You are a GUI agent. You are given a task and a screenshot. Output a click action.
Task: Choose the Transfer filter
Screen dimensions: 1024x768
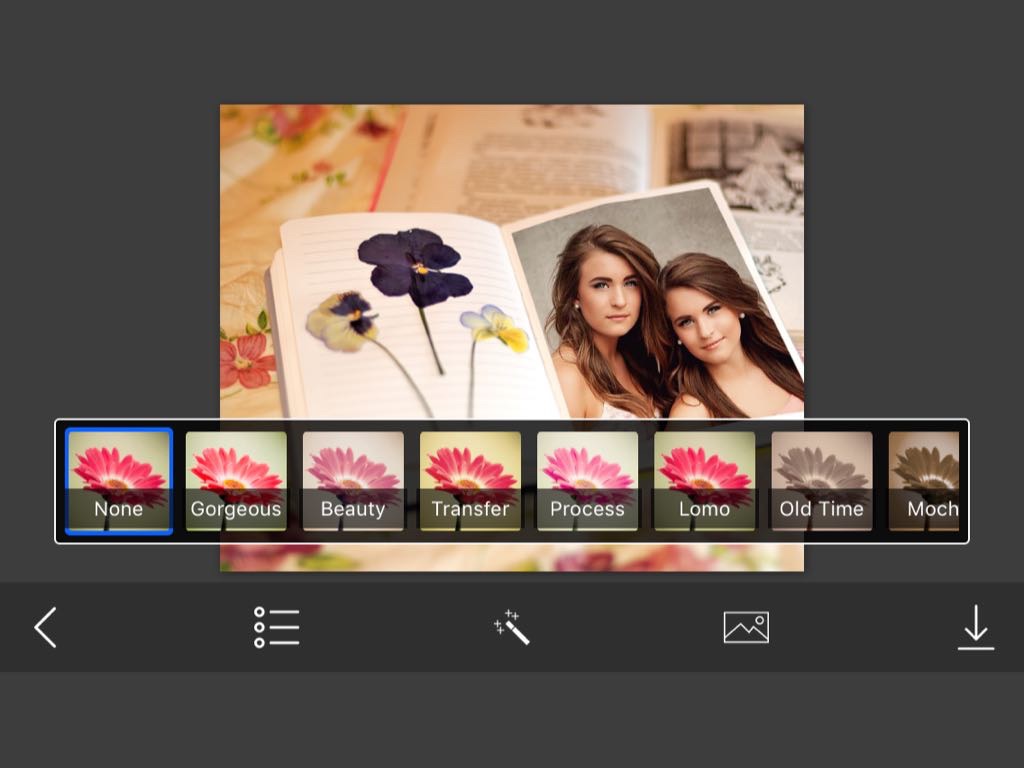coord(470,481)
